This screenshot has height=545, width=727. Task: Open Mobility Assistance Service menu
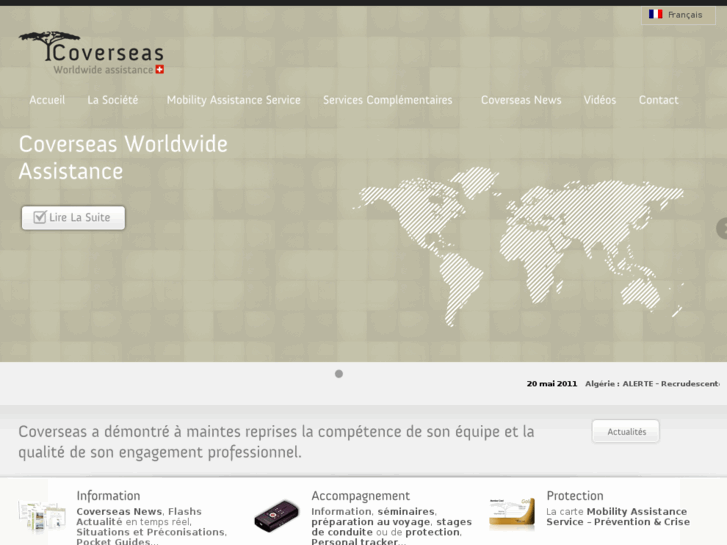(234, 100)
